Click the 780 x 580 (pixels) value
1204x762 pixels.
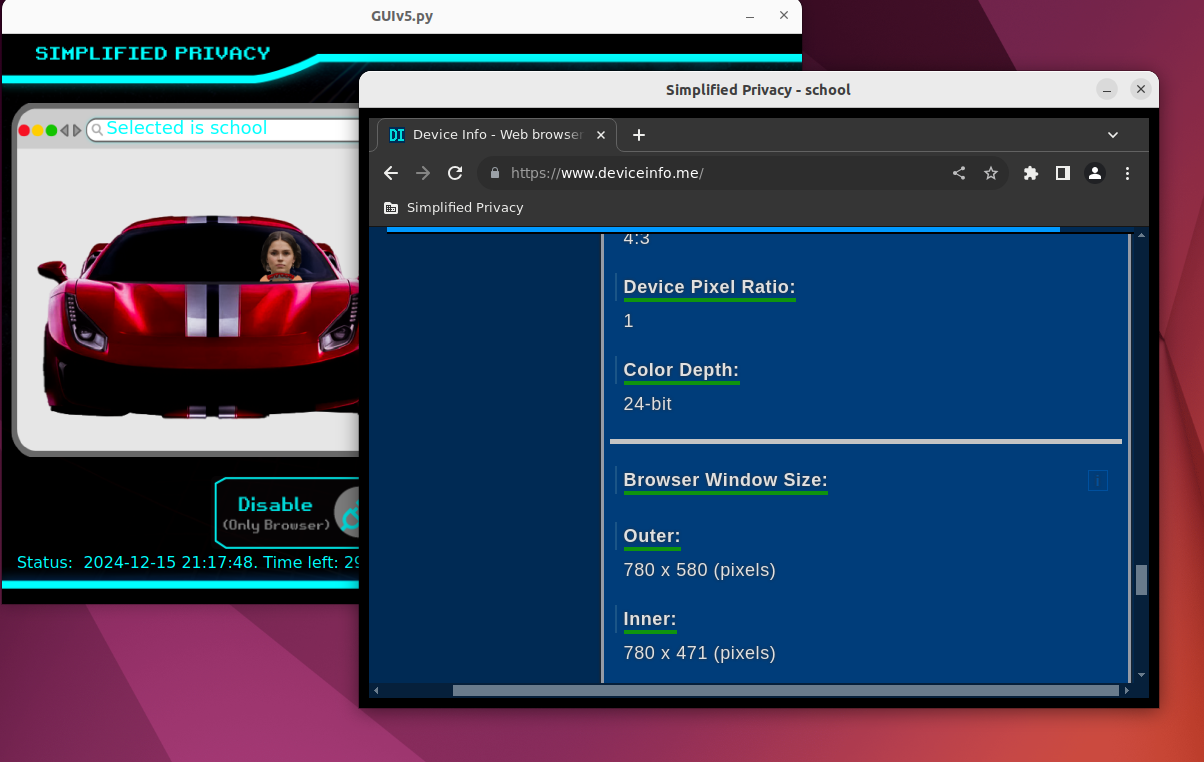click(x=700, y=570)
